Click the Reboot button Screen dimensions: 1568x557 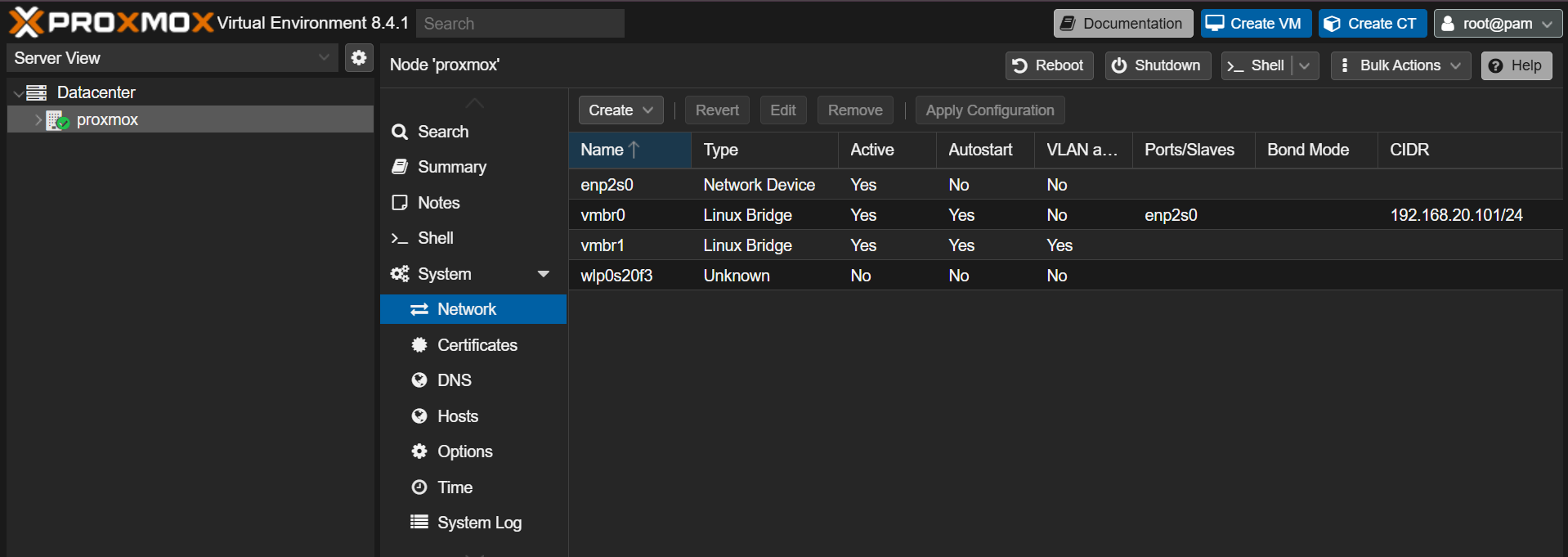coord(1049,65)
